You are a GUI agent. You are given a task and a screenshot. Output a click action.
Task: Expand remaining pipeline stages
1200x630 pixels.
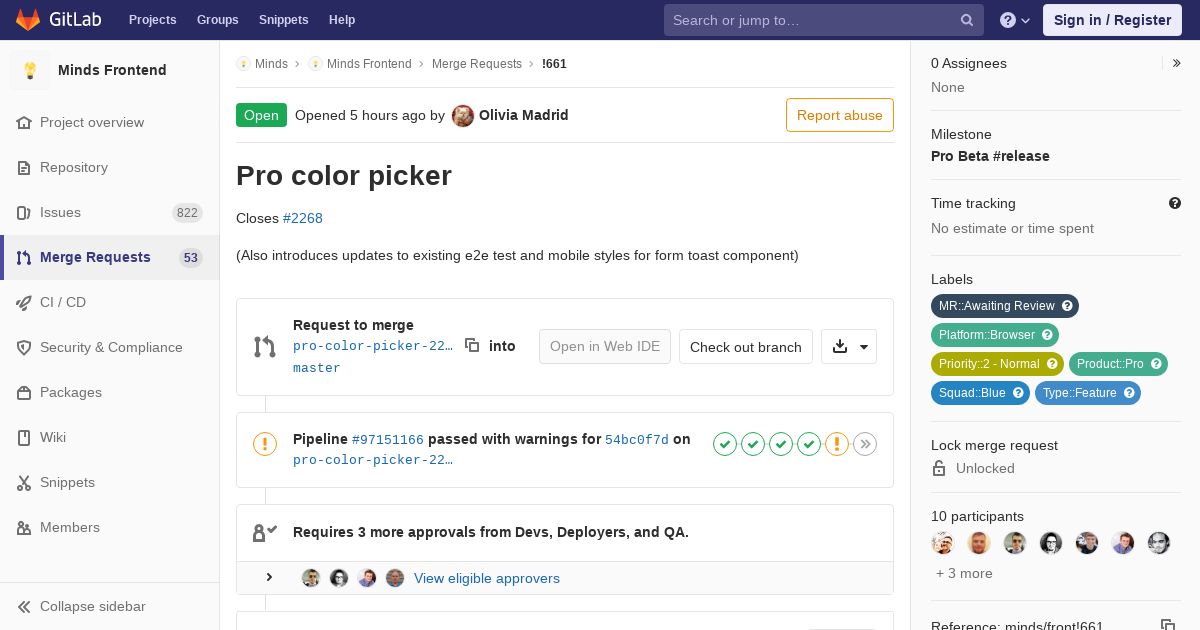click(x=865, y=444)
